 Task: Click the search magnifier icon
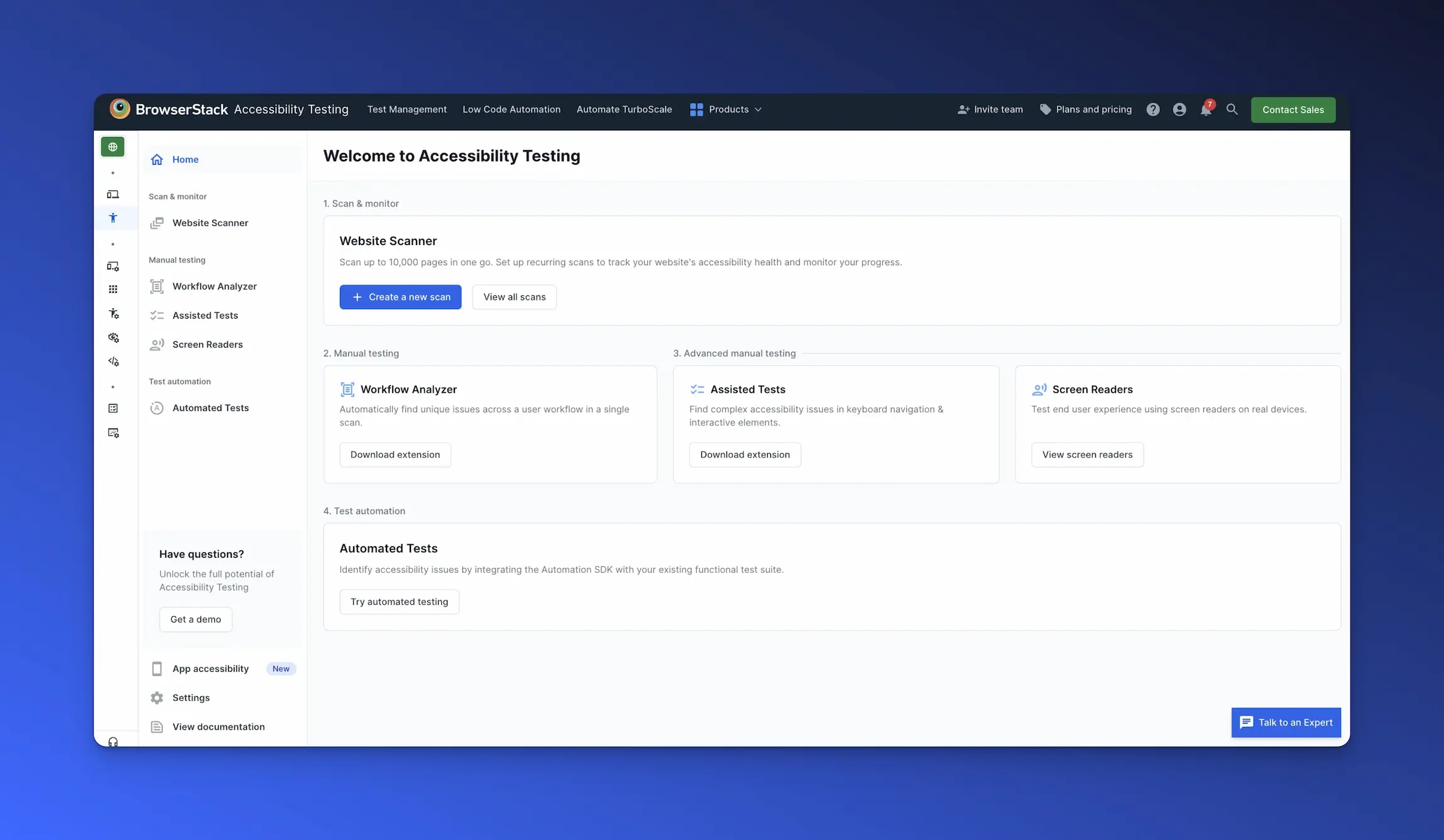point(1232,109)
